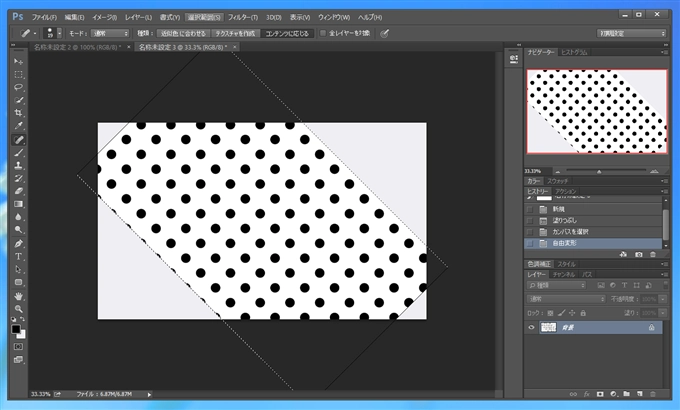Open the layer filter 種類 dropdown
This screenshot has height=410, width=680.
[557, 285]
